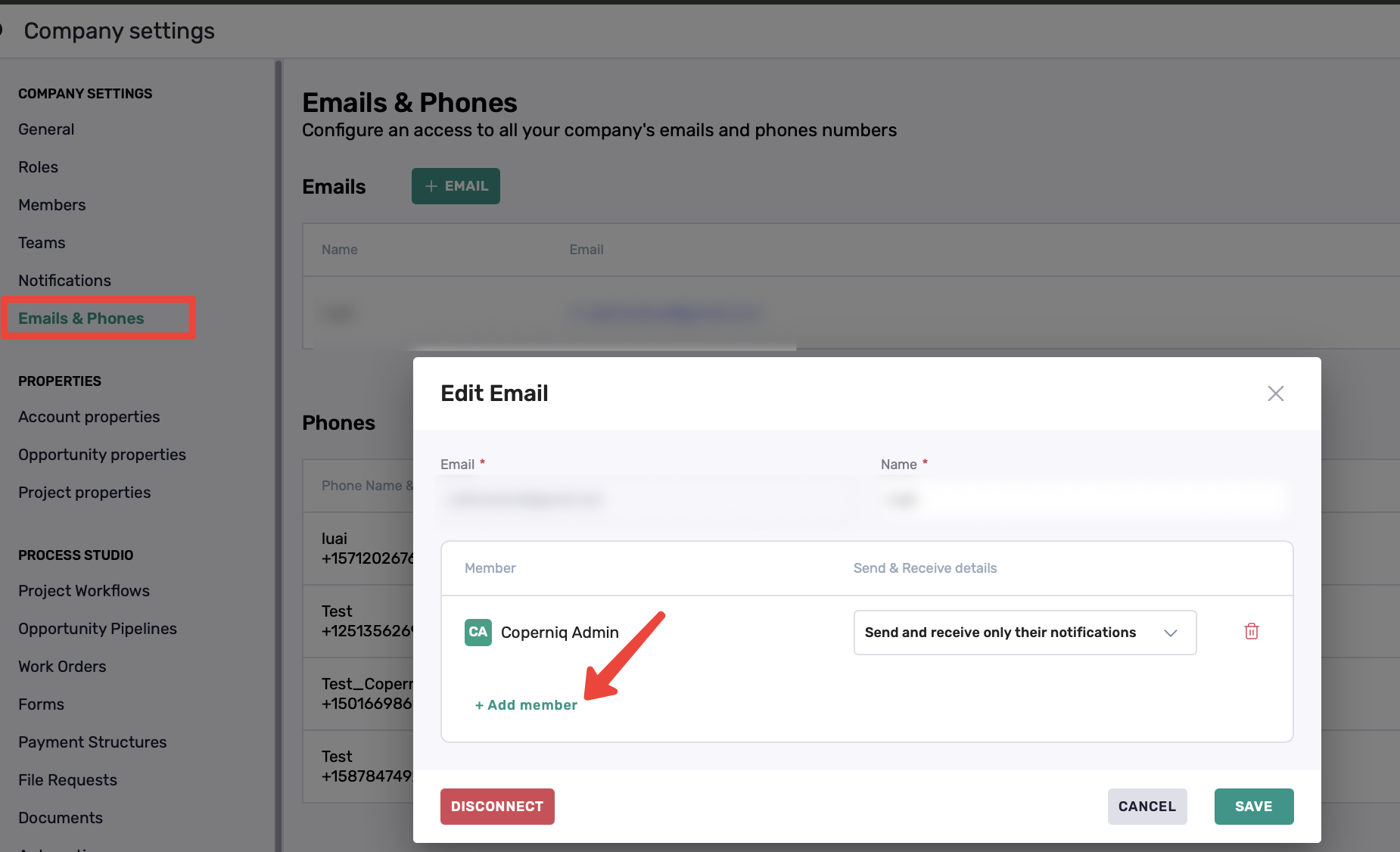Open General company settings
This screenshot has width=1400, height=852.
point(46,129)
